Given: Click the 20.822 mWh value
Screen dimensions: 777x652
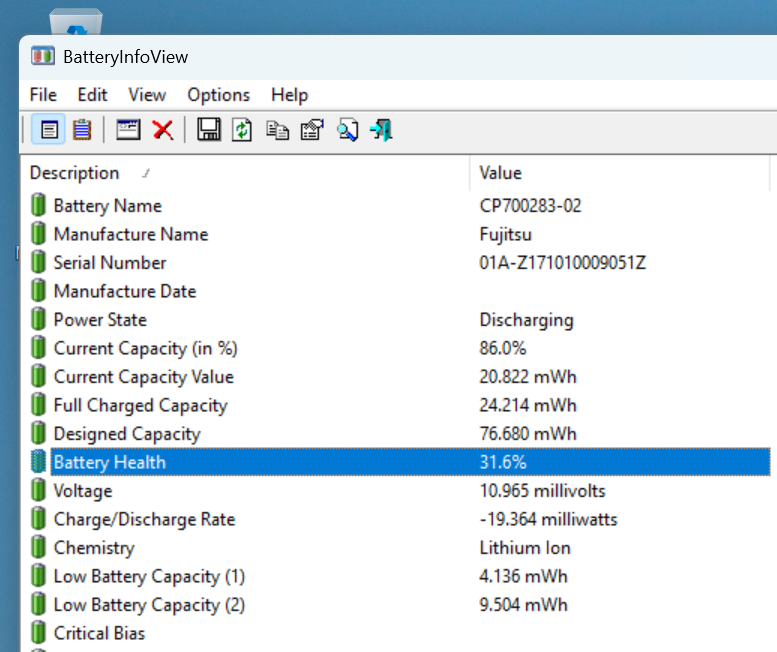Looking at the screenshot, I should coord(528,377).
